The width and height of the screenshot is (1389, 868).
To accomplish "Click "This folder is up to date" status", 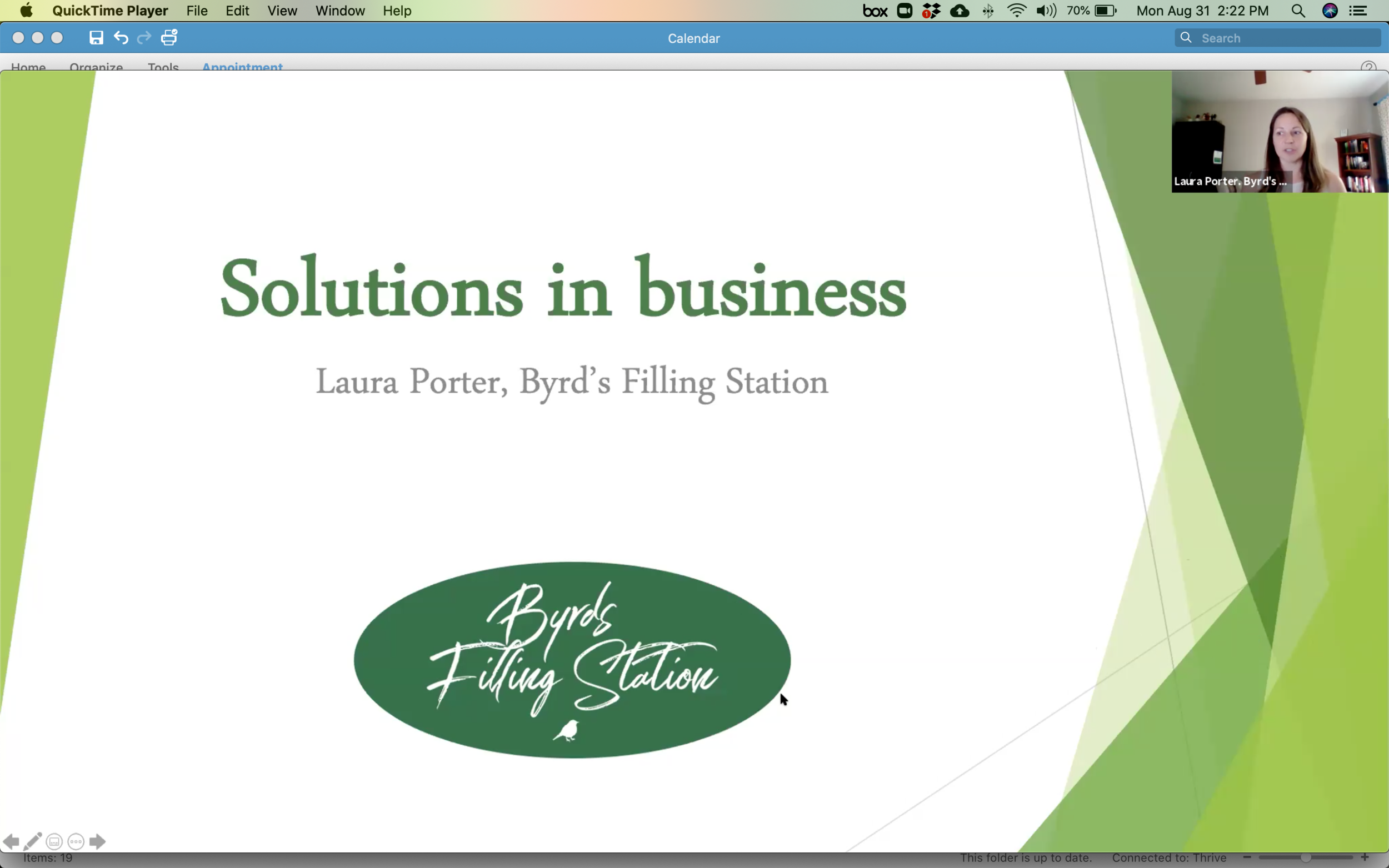I will (x=1026, y=857).
